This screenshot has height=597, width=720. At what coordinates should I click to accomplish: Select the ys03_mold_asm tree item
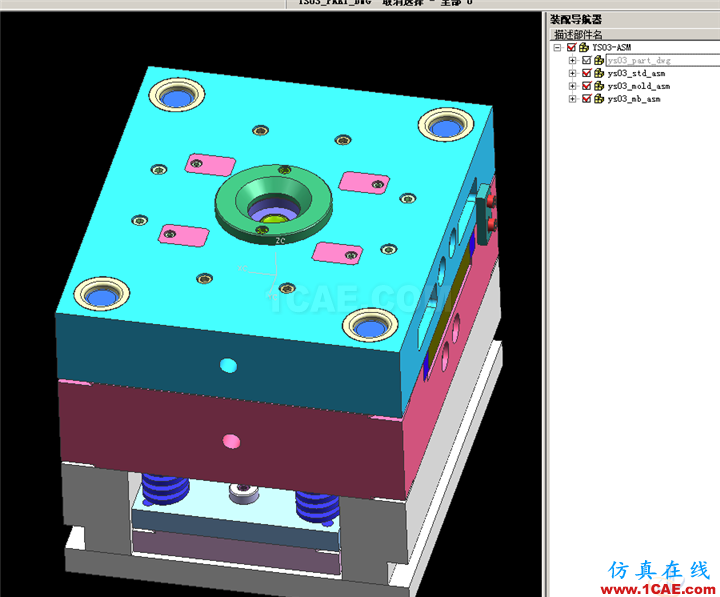coord(639,86)
